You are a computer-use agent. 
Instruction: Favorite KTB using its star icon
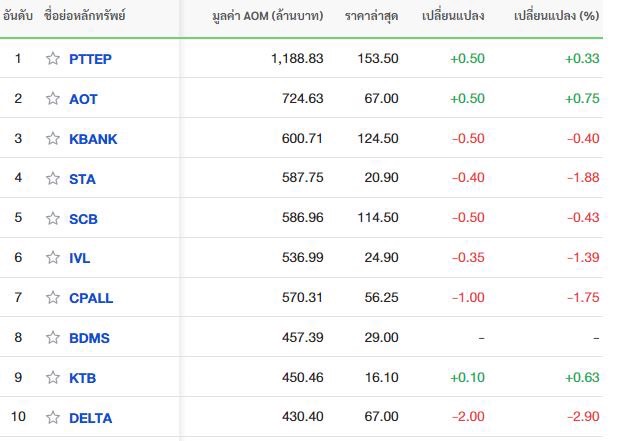coord(53,377)
